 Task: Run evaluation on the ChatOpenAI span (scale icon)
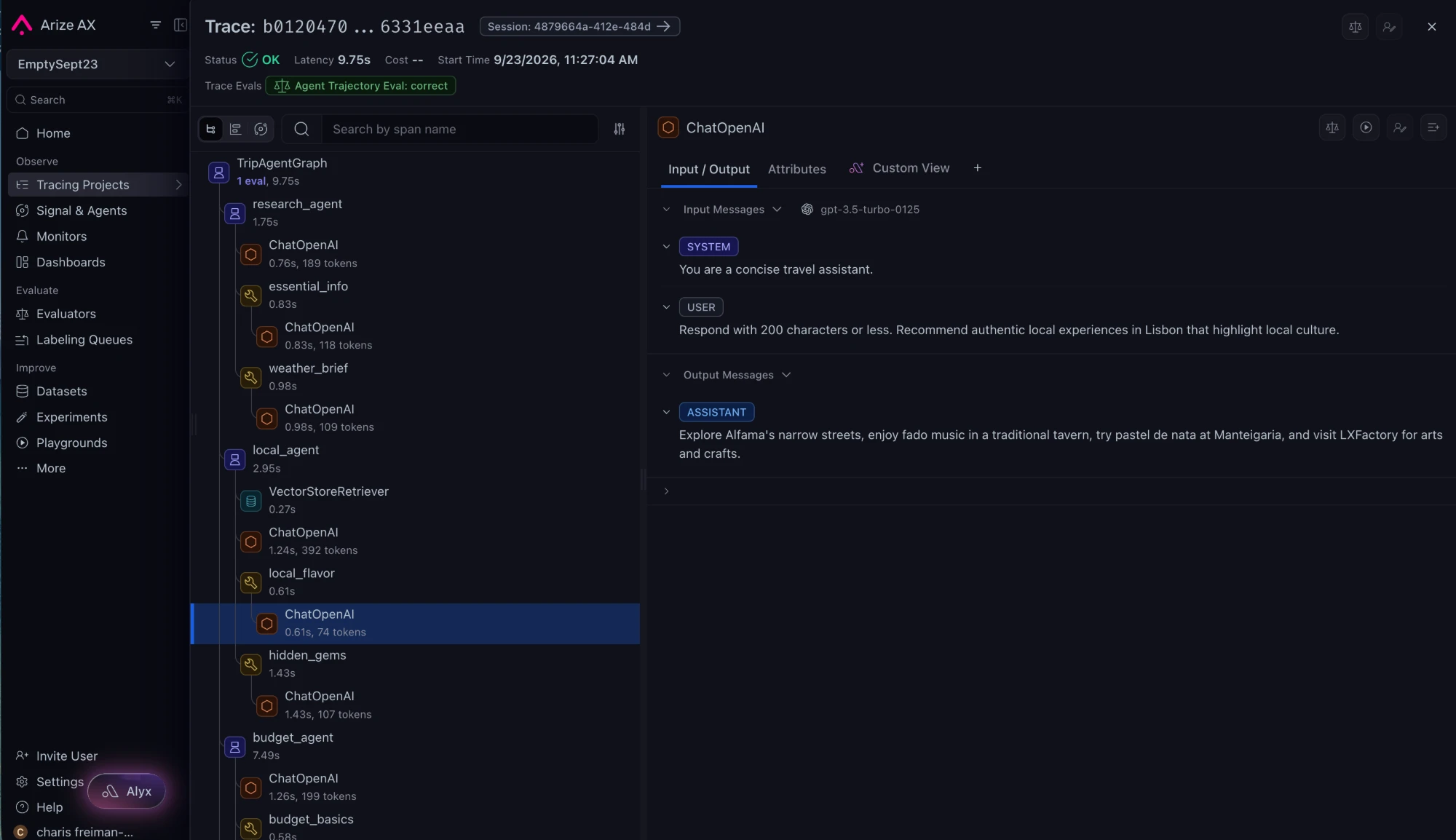pos(1332,127)
